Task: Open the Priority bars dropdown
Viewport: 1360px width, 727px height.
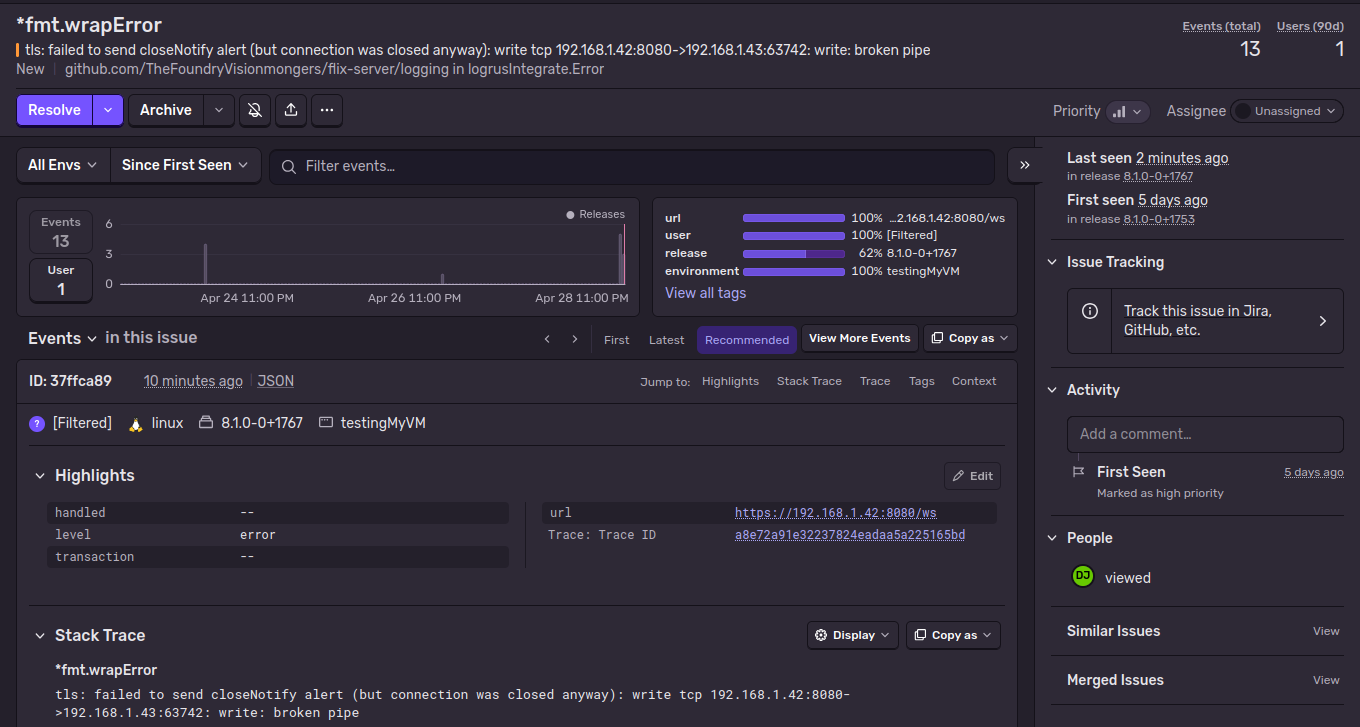Action: coord(1128,111)
